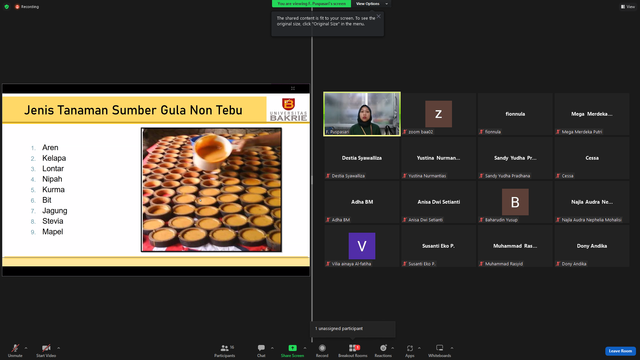Click the Recording indicator
The image size is (640, 360).
[27, 7]
